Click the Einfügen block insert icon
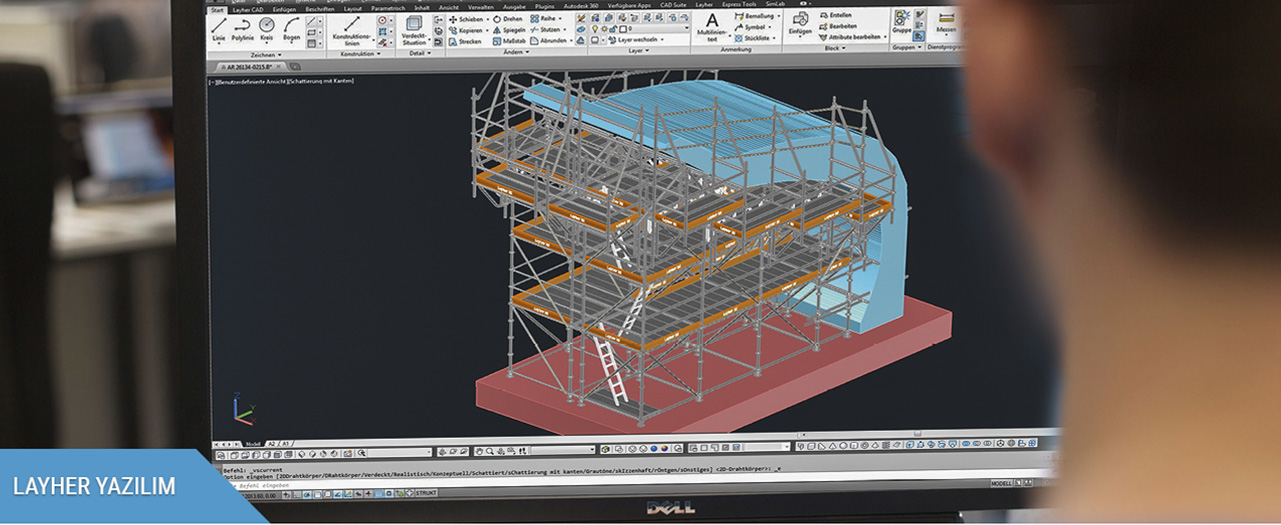1281x525 pixels. [x=800, y=23]
